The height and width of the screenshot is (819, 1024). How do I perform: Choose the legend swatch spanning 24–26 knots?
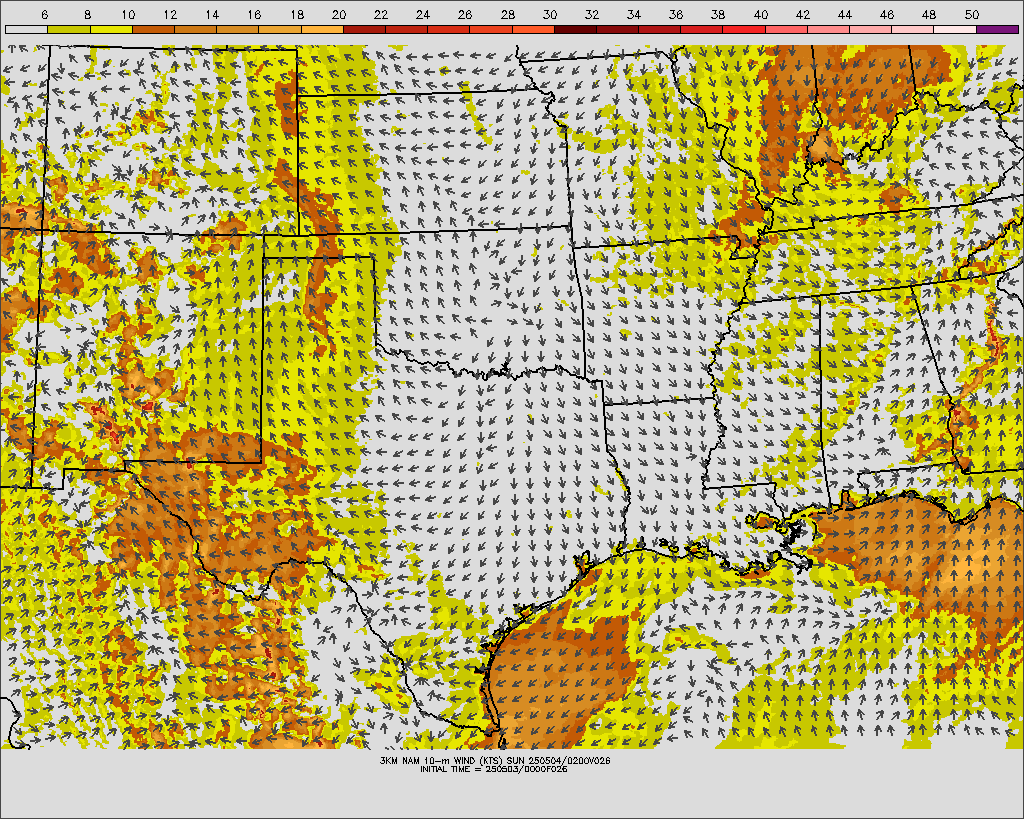tap(449, 29)
